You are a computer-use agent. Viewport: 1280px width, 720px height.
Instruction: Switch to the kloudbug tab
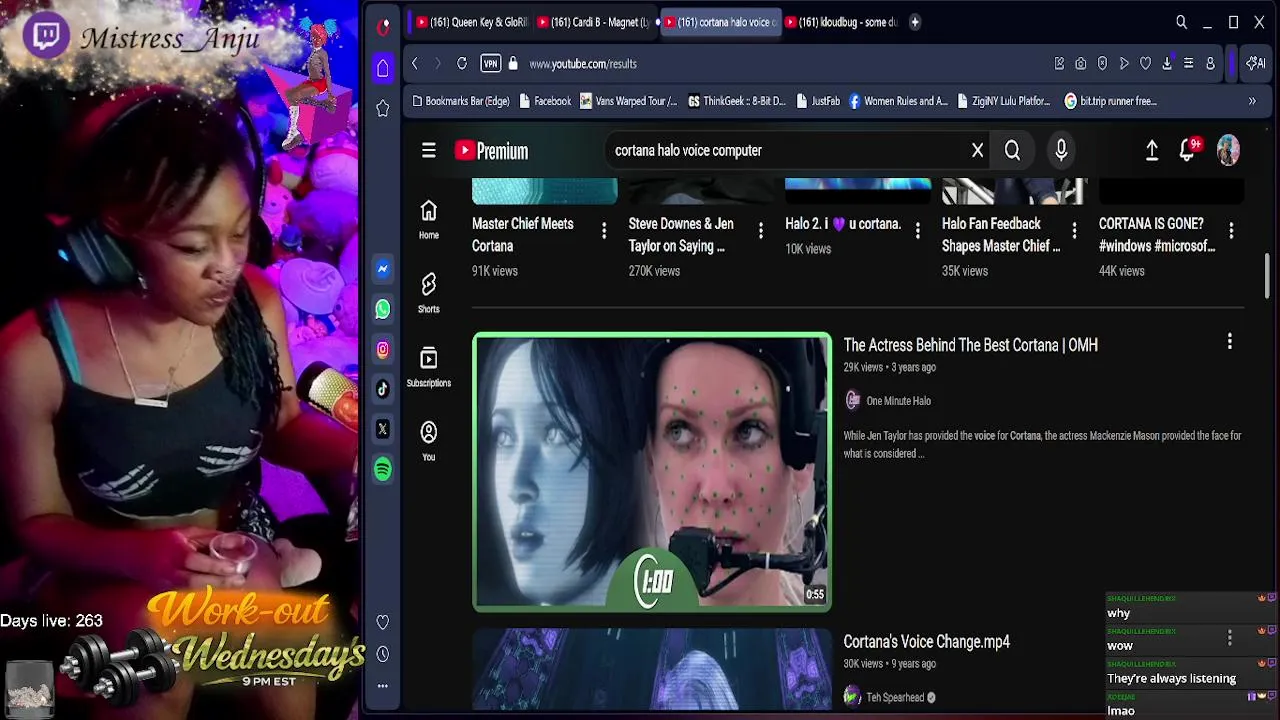coord(842,22)
